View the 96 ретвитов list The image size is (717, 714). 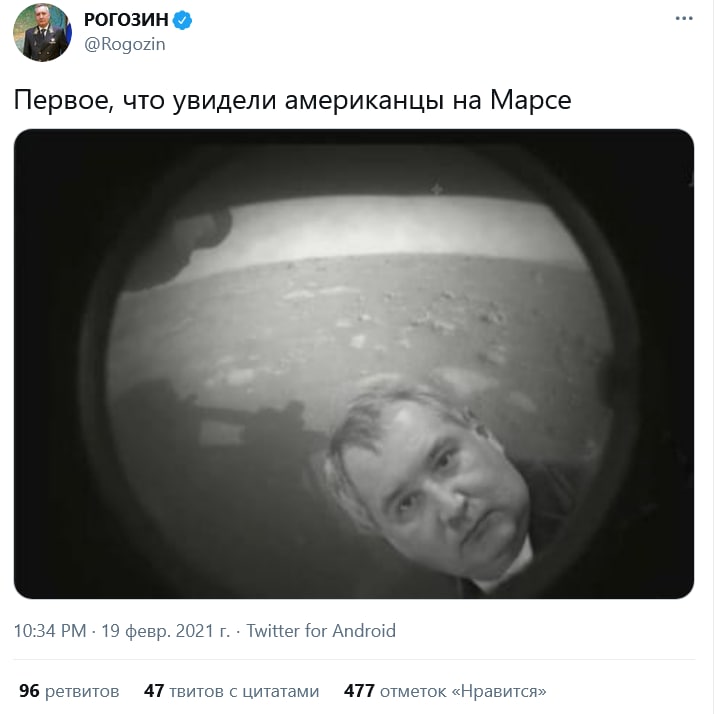pos(69,691)
